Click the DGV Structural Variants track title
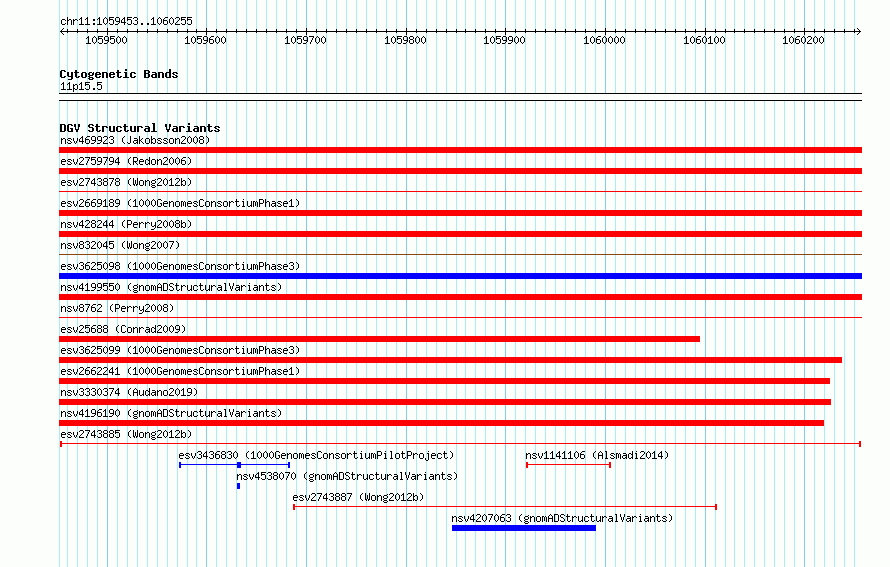Image resolution: width=890 pixels, height=567 pixels. pos(140,128)
